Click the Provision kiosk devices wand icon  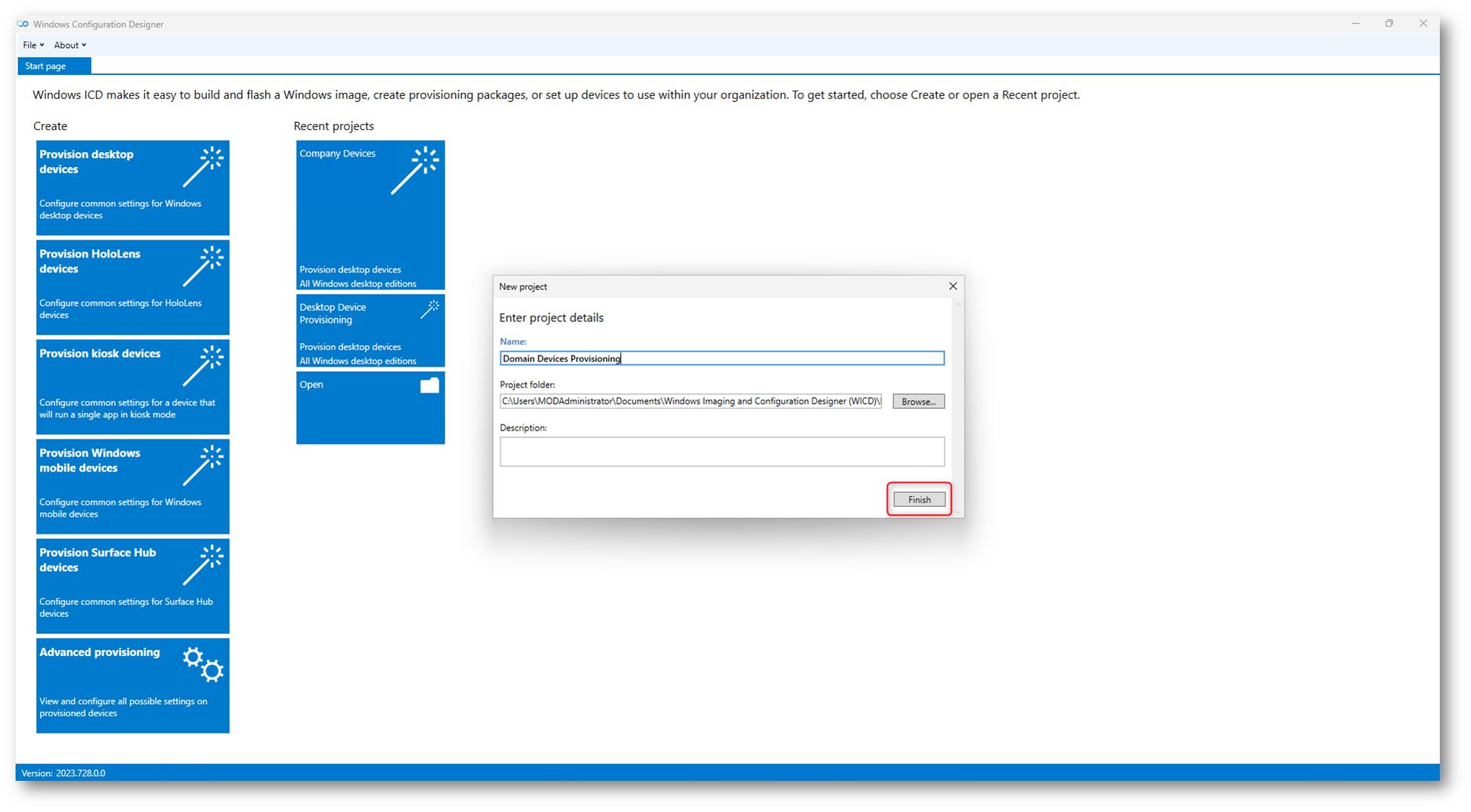pyautogui.click(x=203, y=366)
